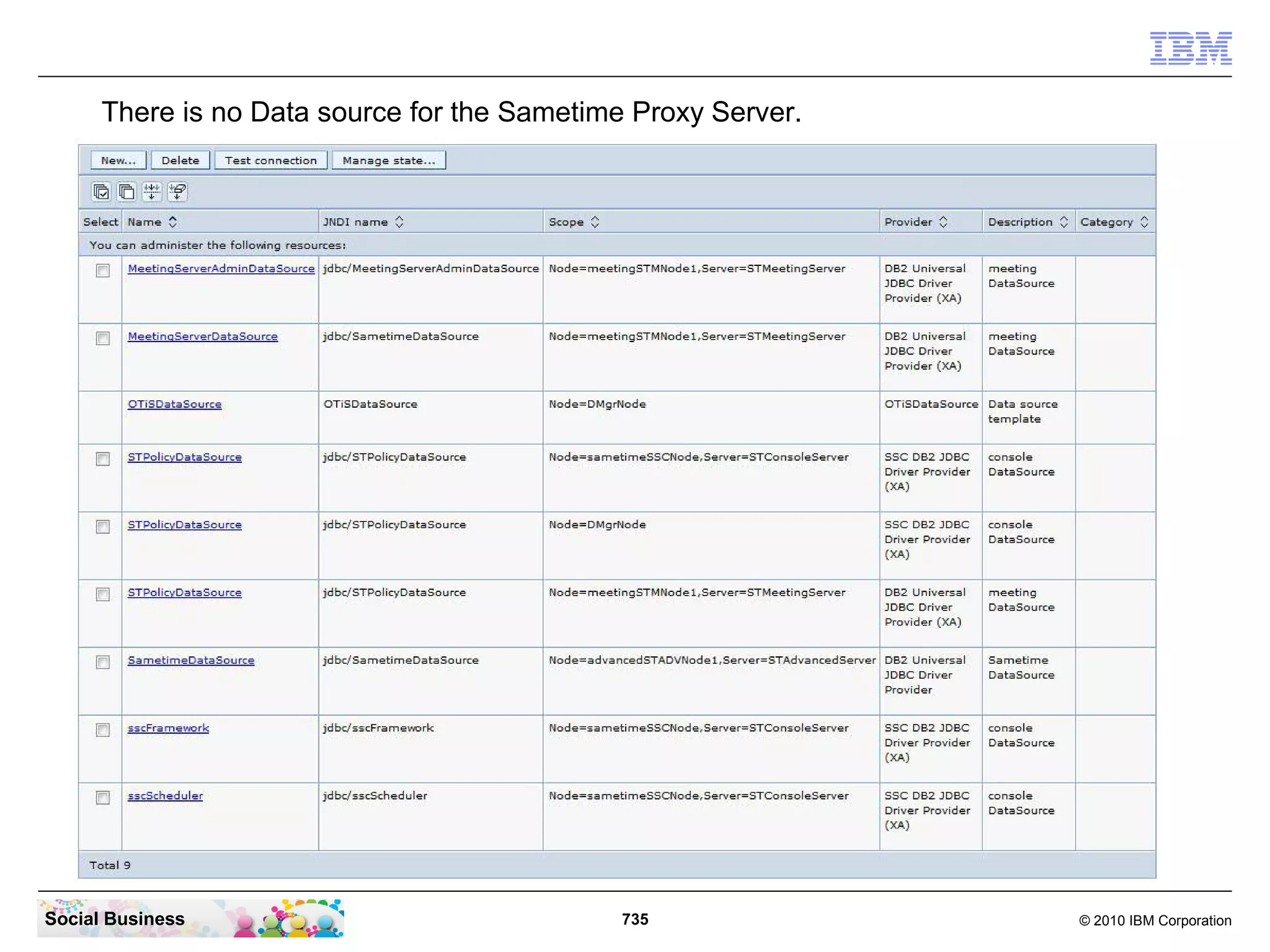Click the Deselect All items icon
This screenshot has width=1270, height=952.
pyautogui.click(x=127, y=192)
